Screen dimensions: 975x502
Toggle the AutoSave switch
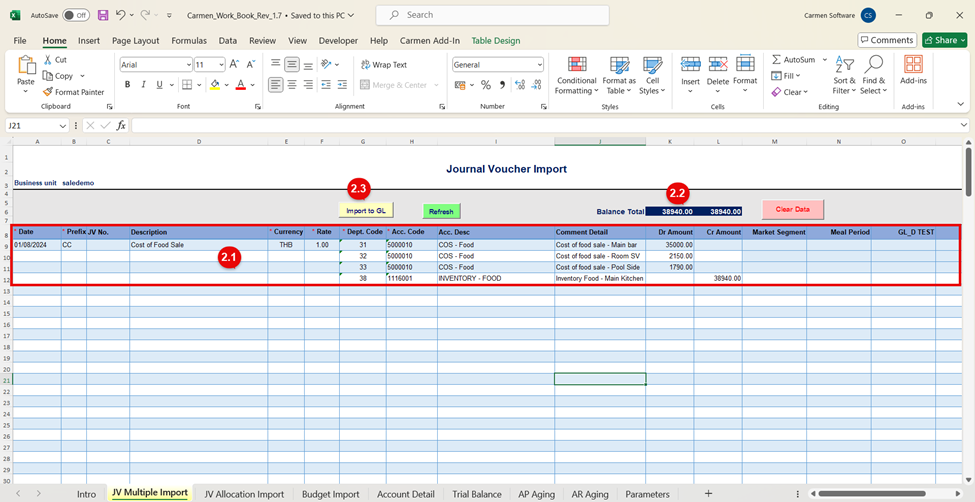pyautogui.click(x=75, y=16)
